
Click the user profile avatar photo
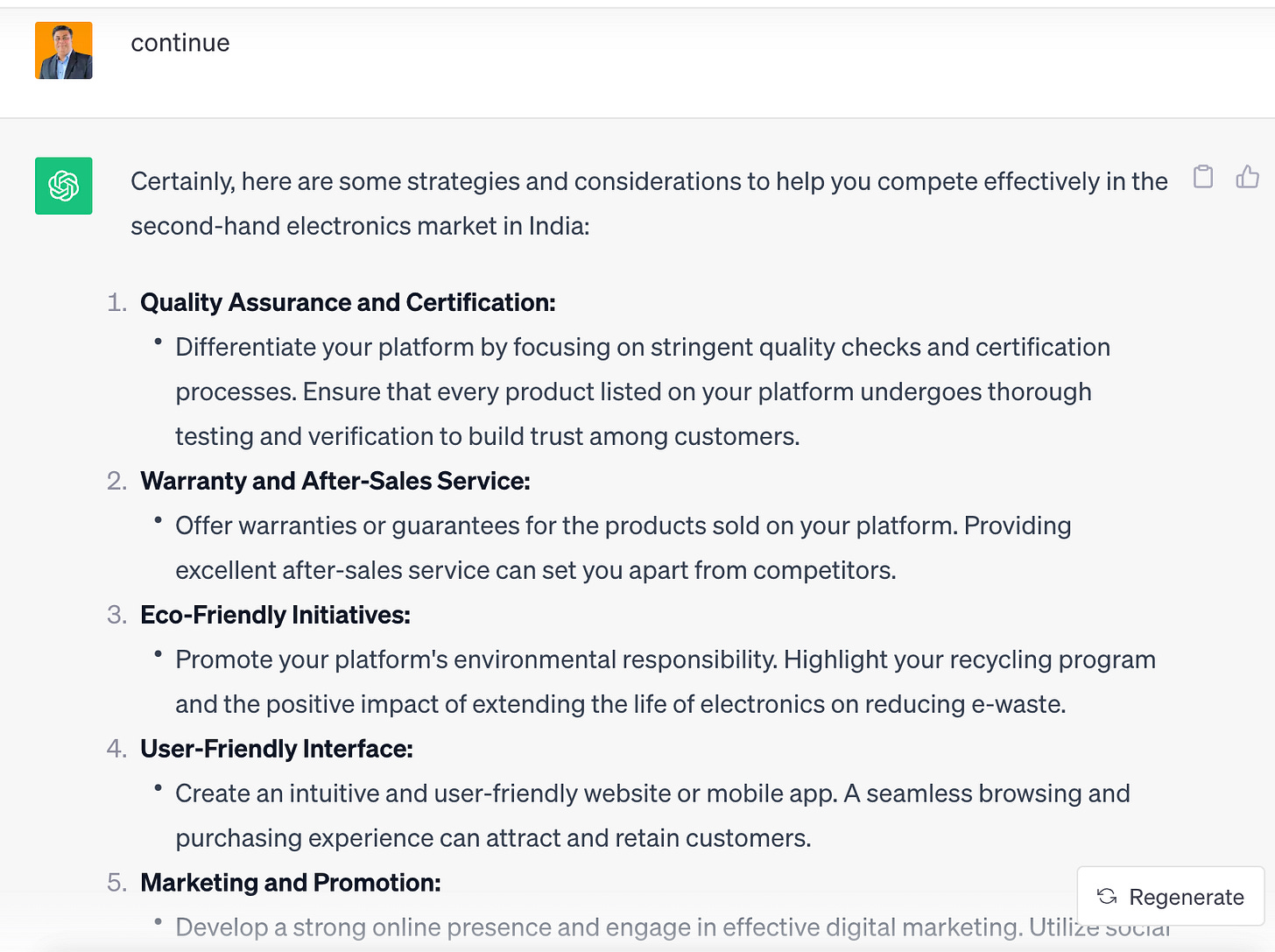coord(64,51)
